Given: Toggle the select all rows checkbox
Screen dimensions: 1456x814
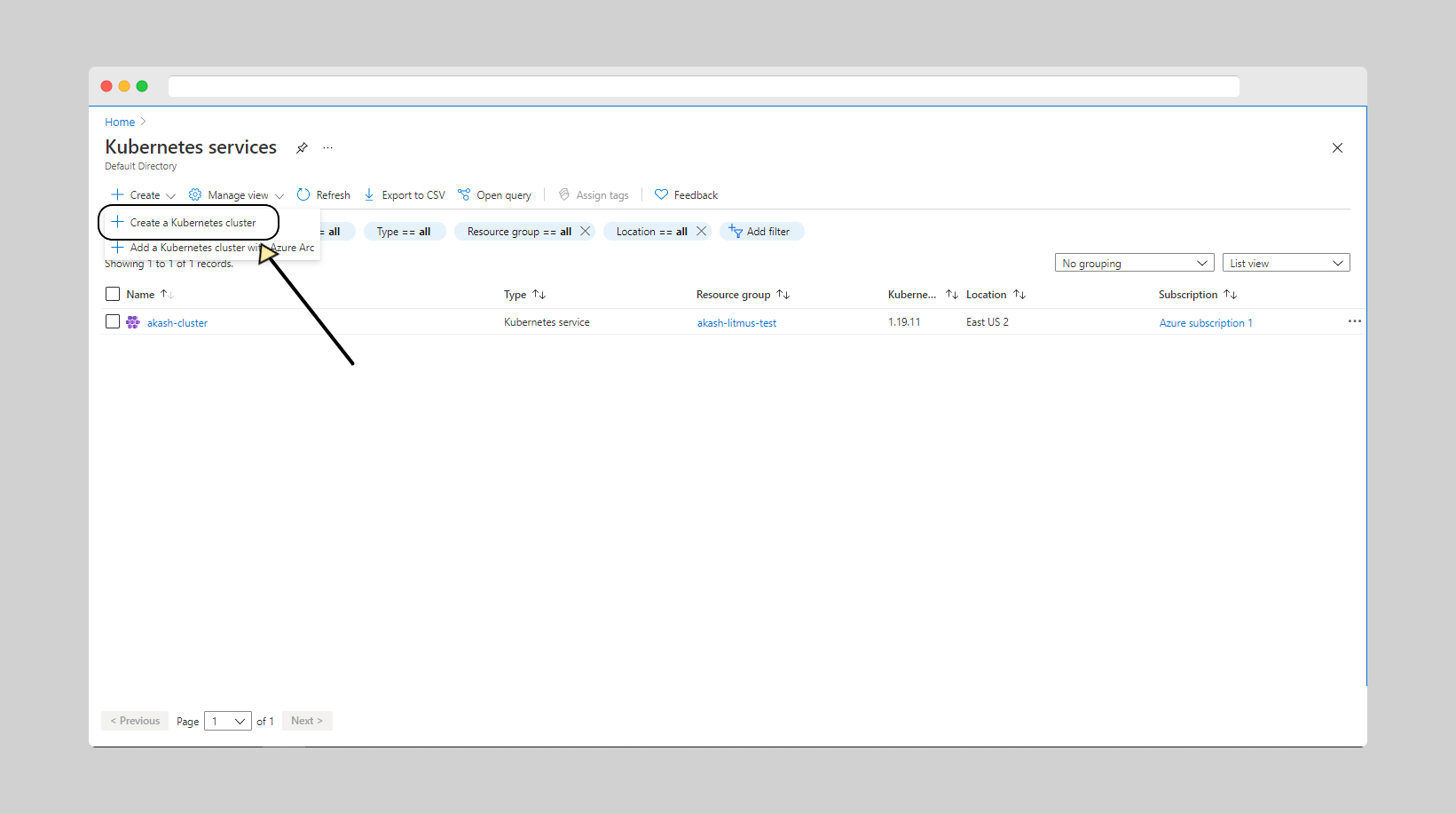Looking at the screenshot, I should coord(113,294).
